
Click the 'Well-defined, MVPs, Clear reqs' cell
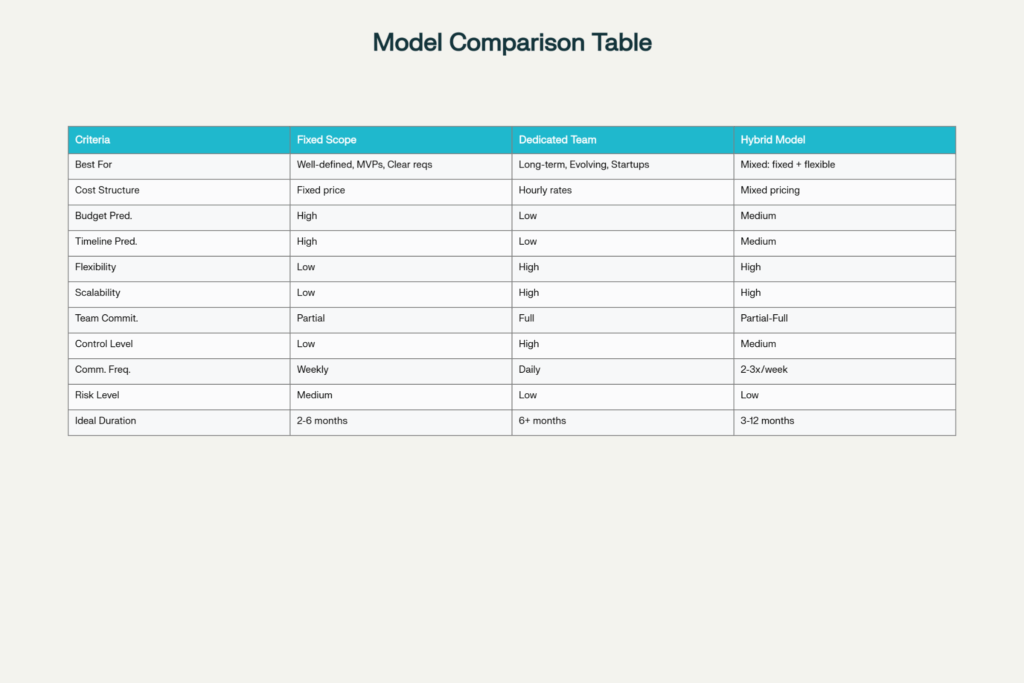364,165
